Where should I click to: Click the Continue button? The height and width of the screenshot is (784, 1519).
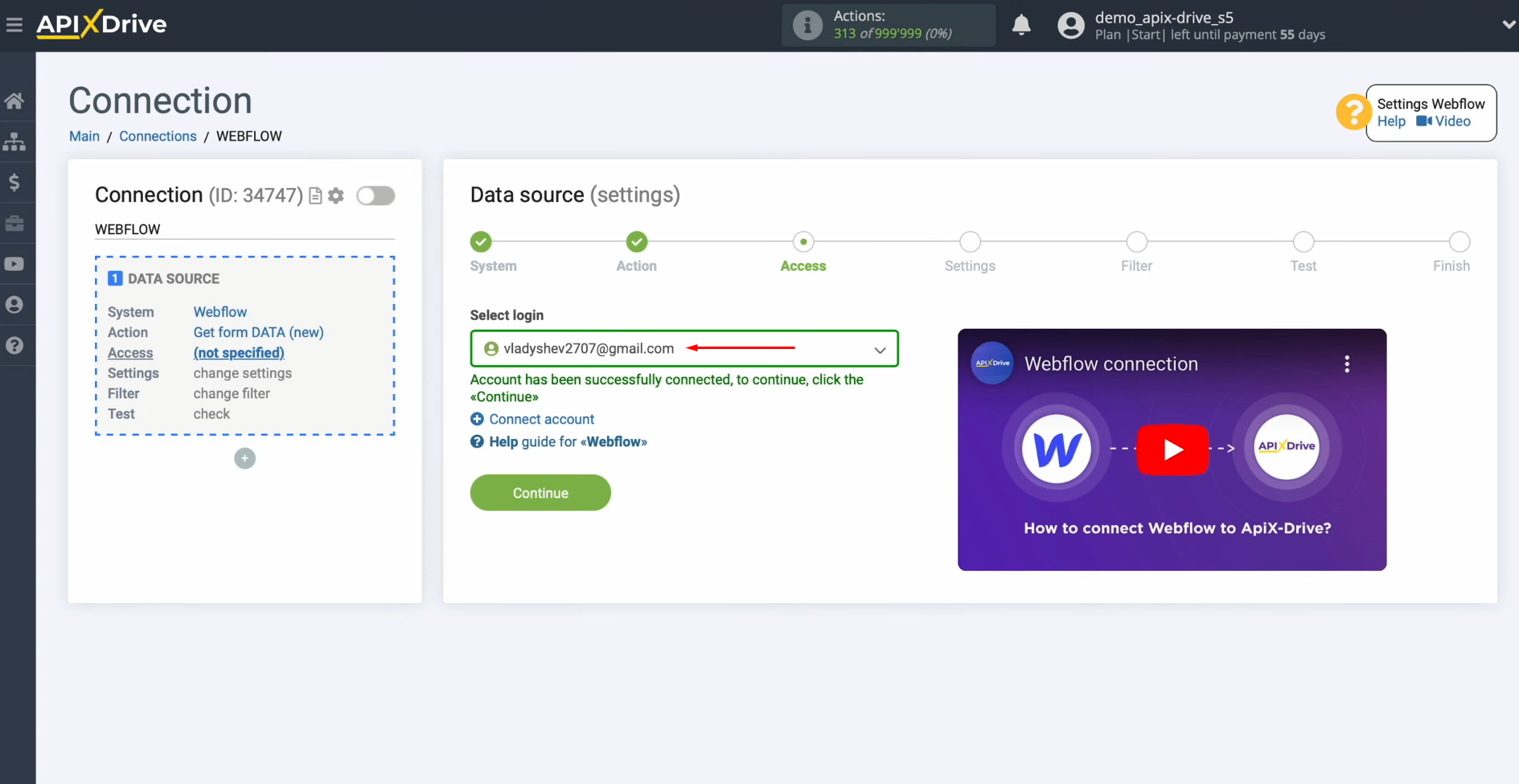[540, 492]
